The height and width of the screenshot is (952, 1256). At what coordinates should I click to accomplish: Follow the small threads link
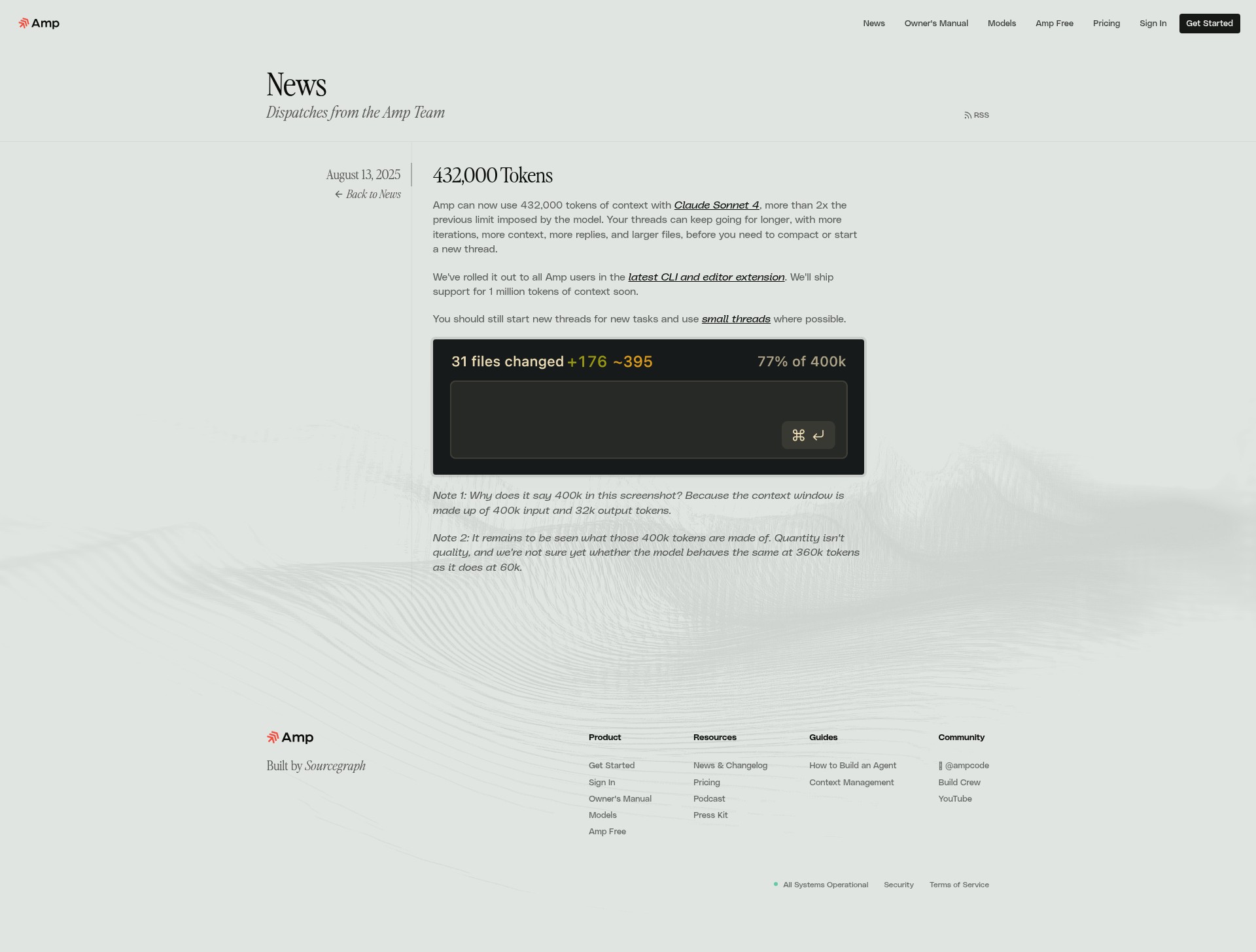[736, 319]
